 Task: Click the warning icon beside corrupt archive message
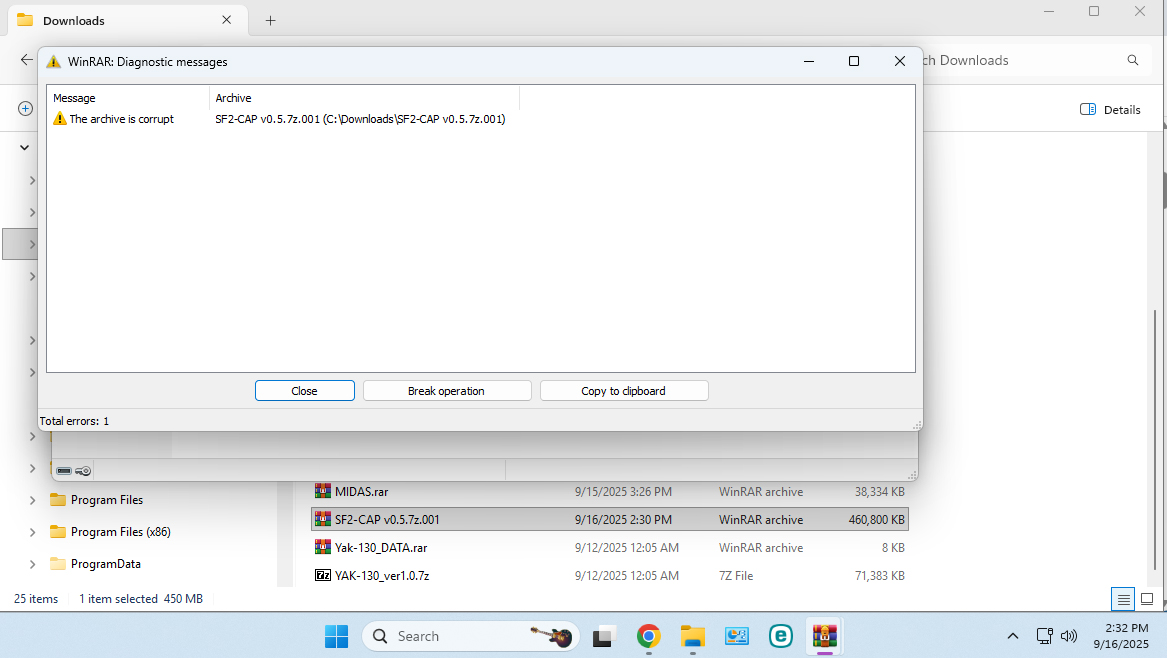60,119
